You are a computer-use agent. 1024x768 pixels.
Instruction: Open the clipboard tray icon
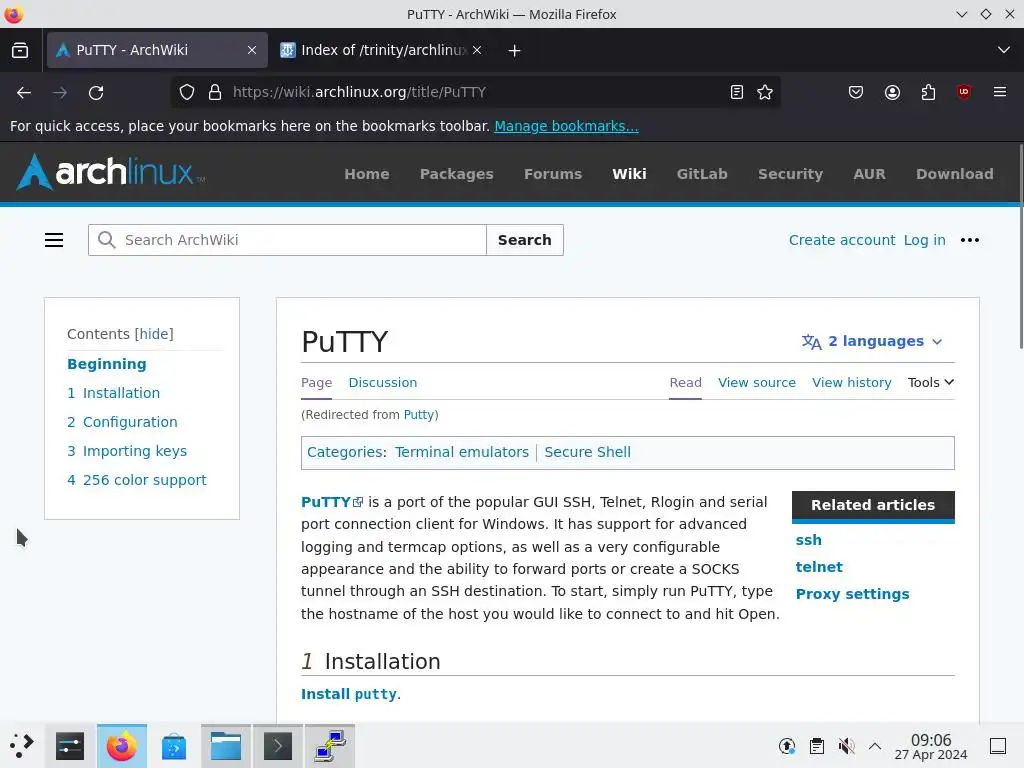tap(817, 746)
